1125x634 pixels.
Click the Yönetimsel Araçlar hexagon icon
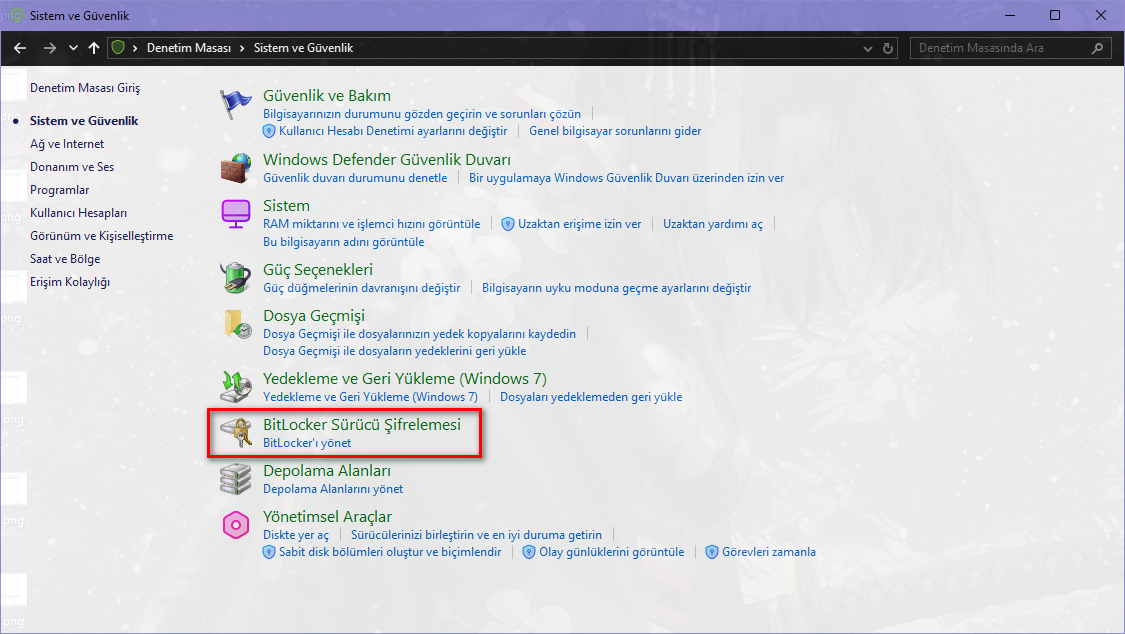tap(235, 525)
